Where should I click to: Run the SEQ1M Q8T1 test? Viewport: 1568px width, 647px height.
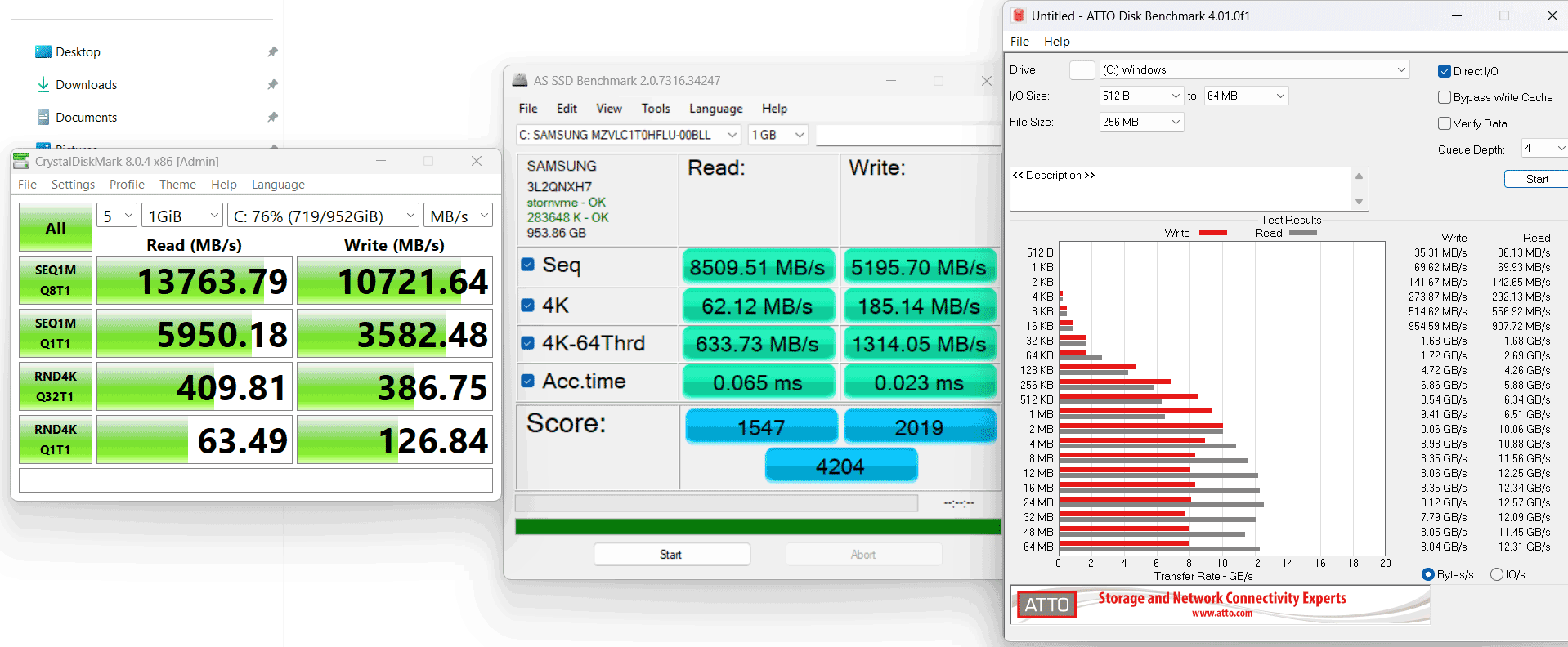pyautogui.click(x=56, y=280)
